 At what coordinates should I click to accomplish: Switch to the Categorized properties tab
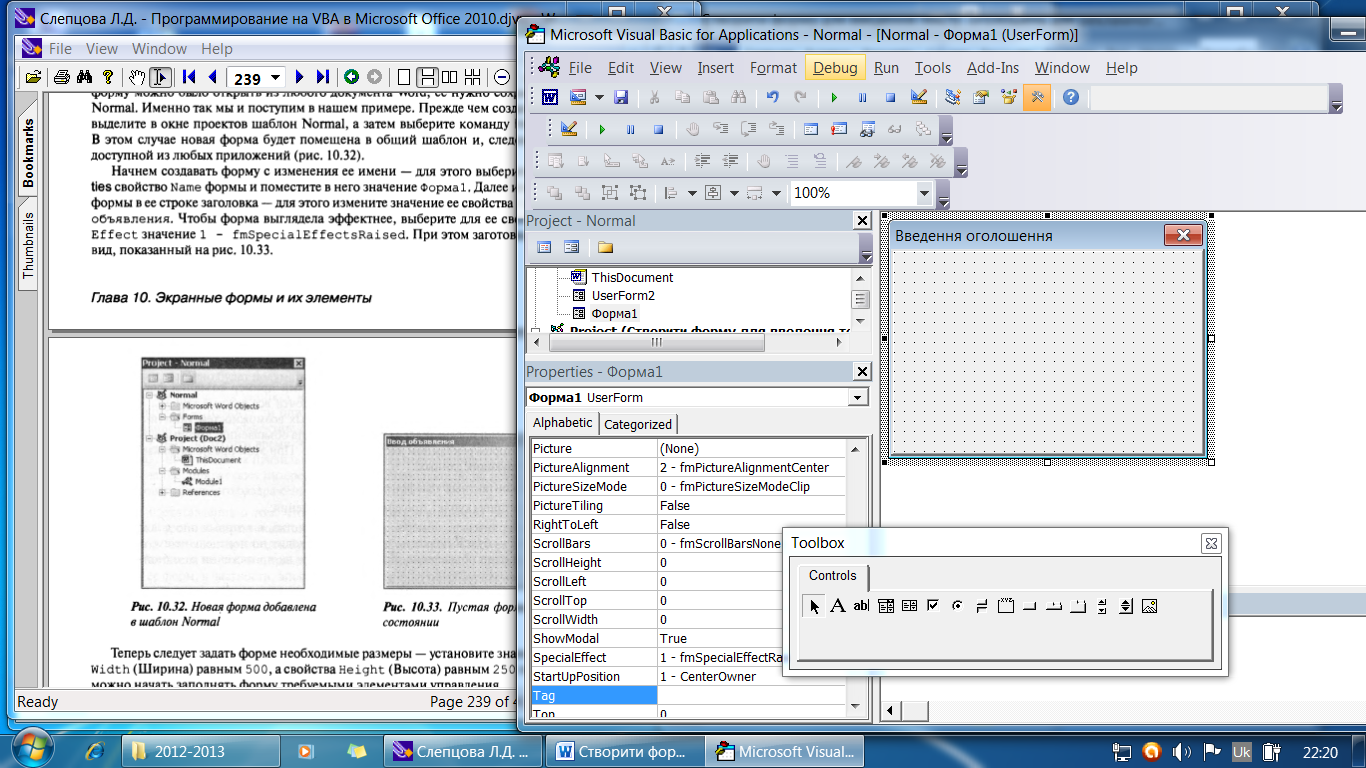coord(638,424)
